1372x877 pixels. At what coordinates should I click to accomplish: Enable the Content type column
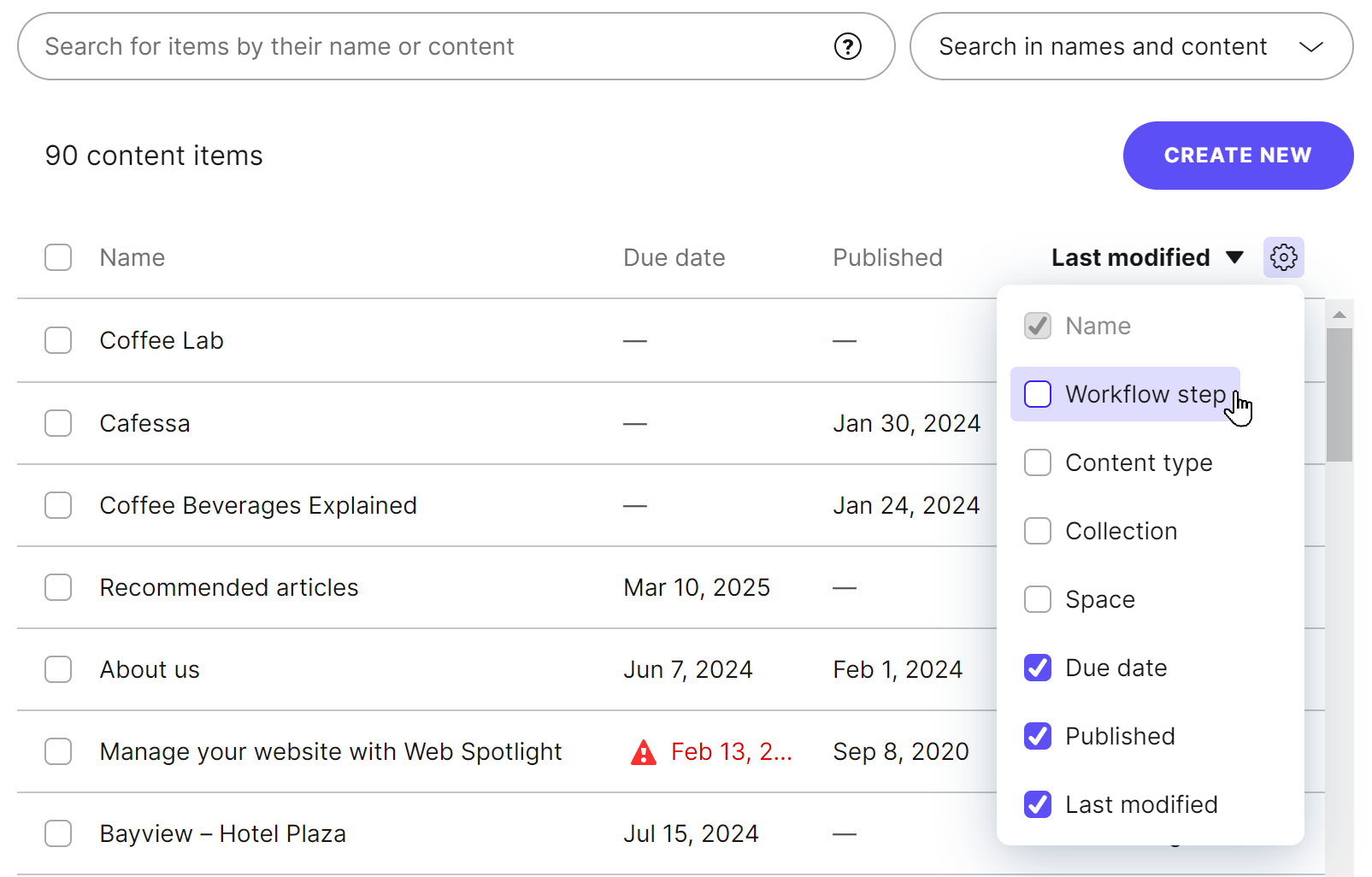coord(1037,462)
